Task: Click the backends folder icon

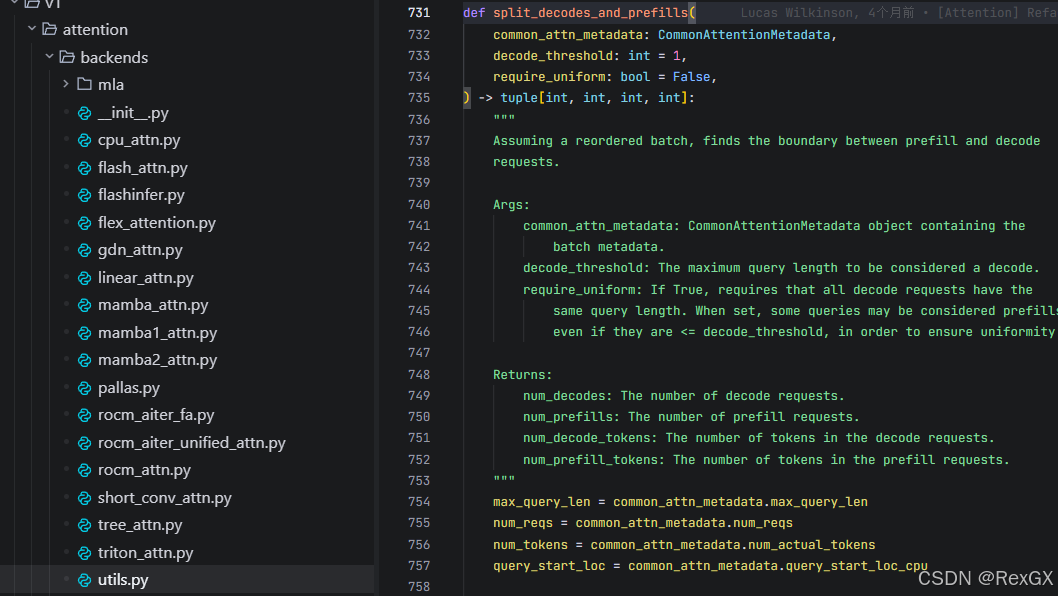Action: [67, 57]
